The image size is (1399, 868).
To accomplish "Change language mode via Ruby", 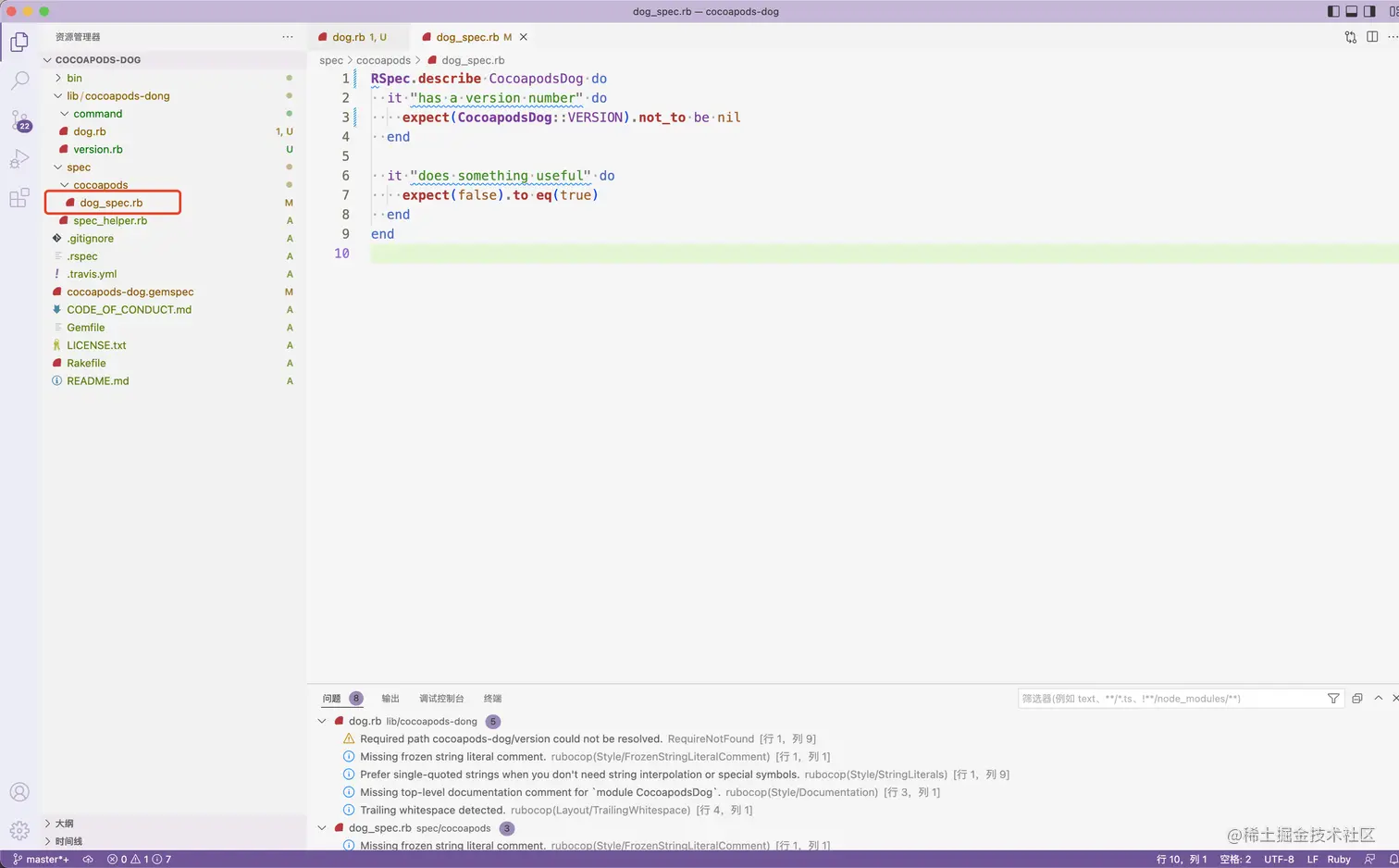I will click(x=1339, y=860).
